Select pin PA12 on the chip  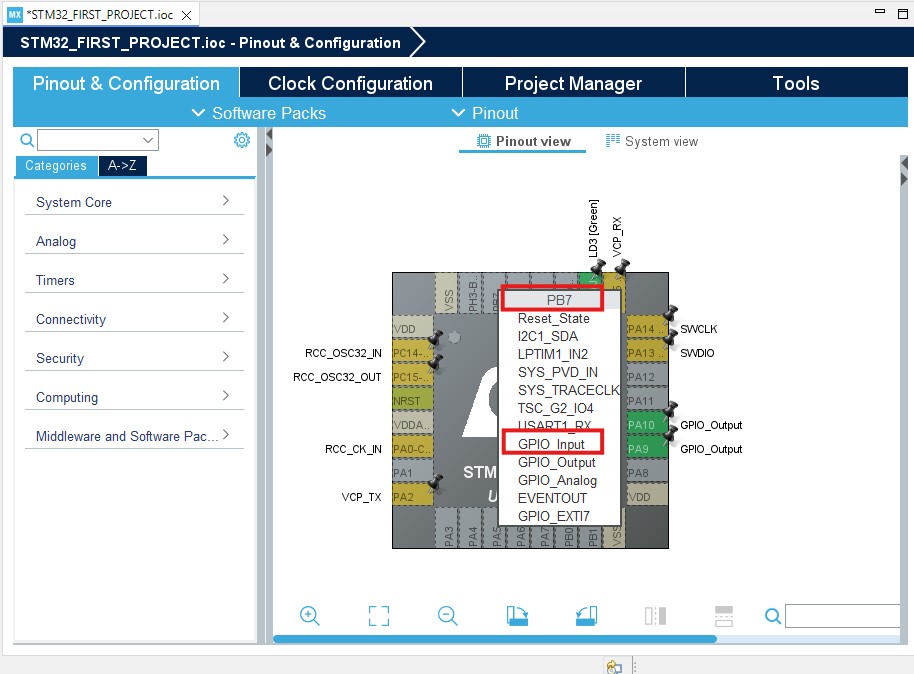(646, 377)
